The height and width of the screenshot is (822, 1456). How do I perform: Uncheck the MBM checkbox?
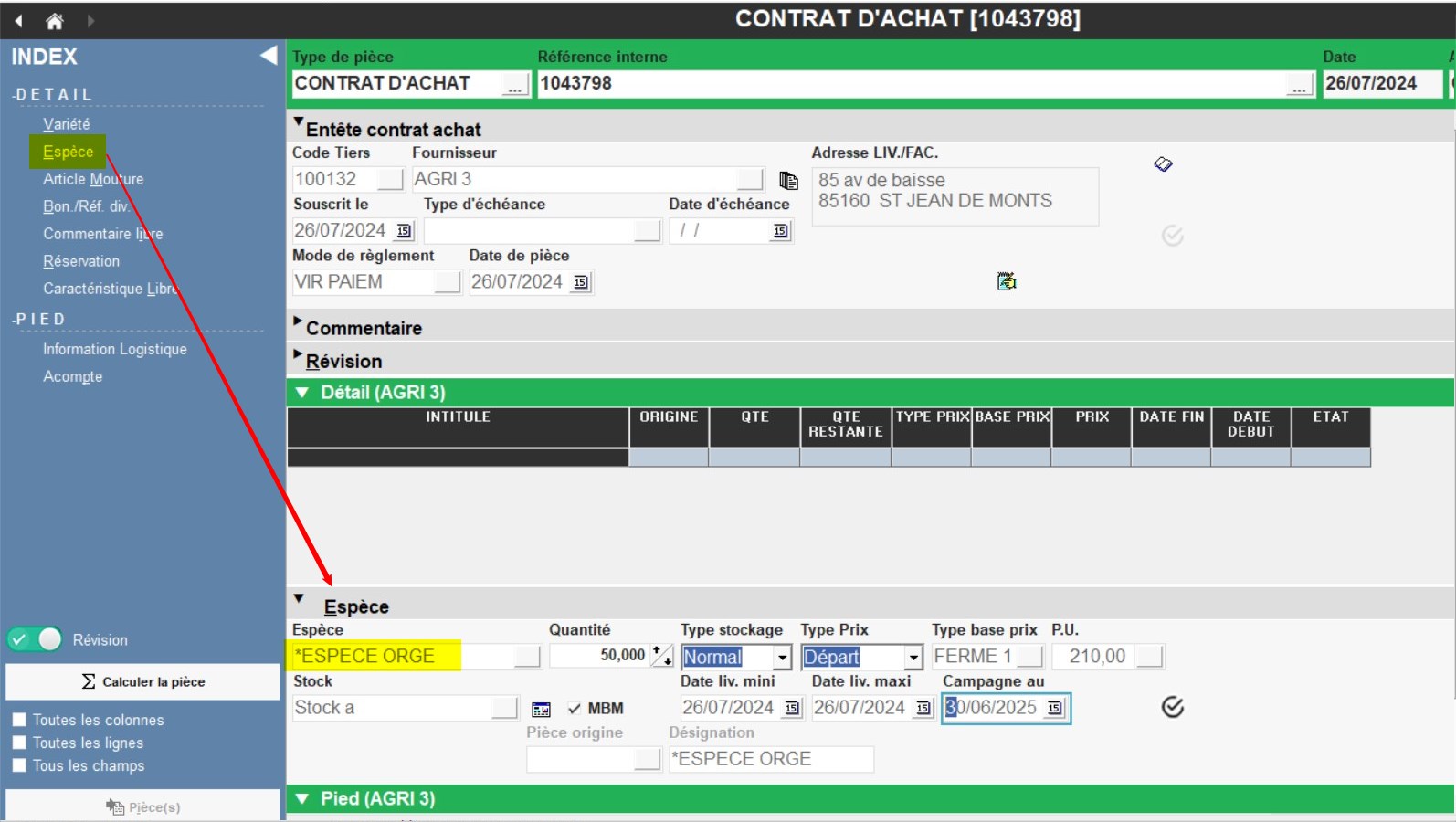[575, 709]
